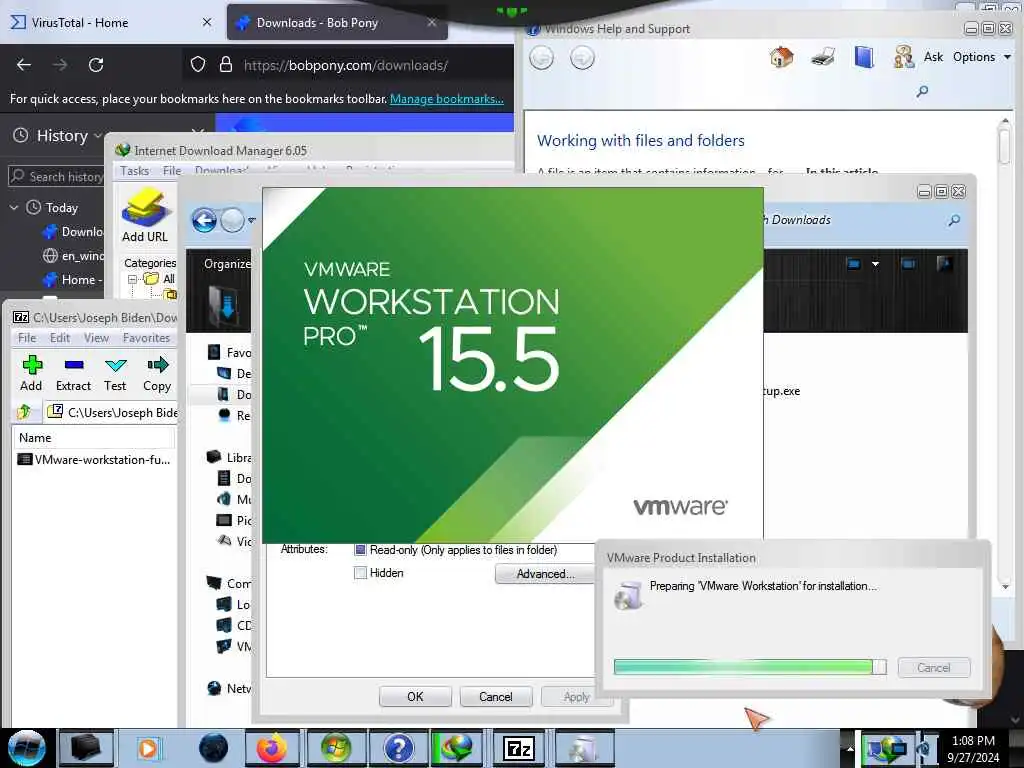Image resolution: width=1024 pixels, height=768 pixels.
Task: Open the 7-Zip Favorites menu
Action: (146, 338)
